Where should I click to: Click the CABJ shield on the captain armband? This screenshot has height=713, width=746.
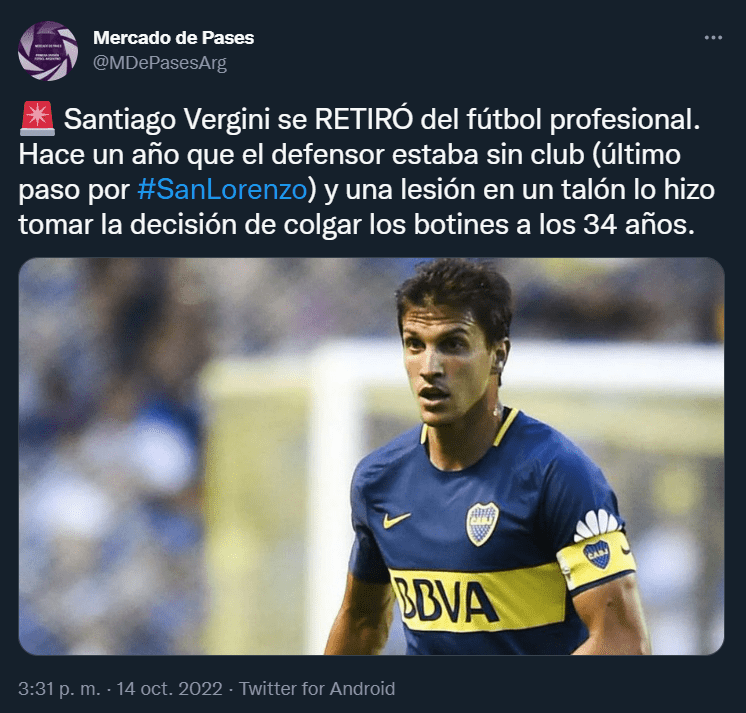click(x=597, y=555)
